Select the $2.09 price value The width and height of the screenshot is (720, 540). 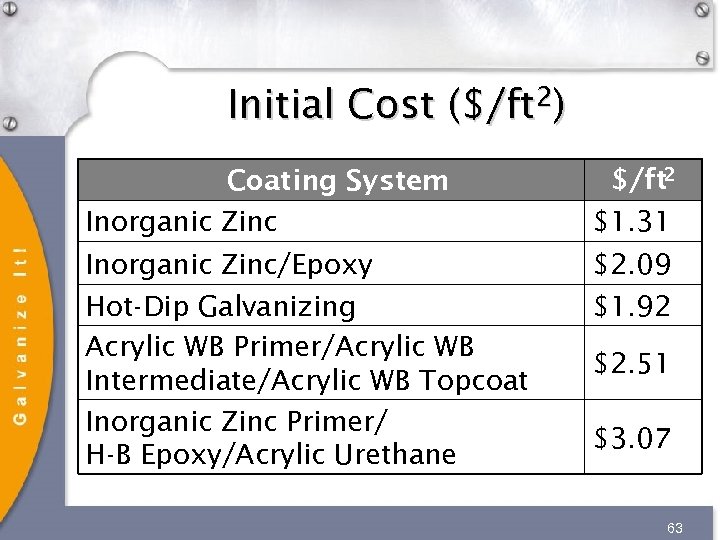632,265
